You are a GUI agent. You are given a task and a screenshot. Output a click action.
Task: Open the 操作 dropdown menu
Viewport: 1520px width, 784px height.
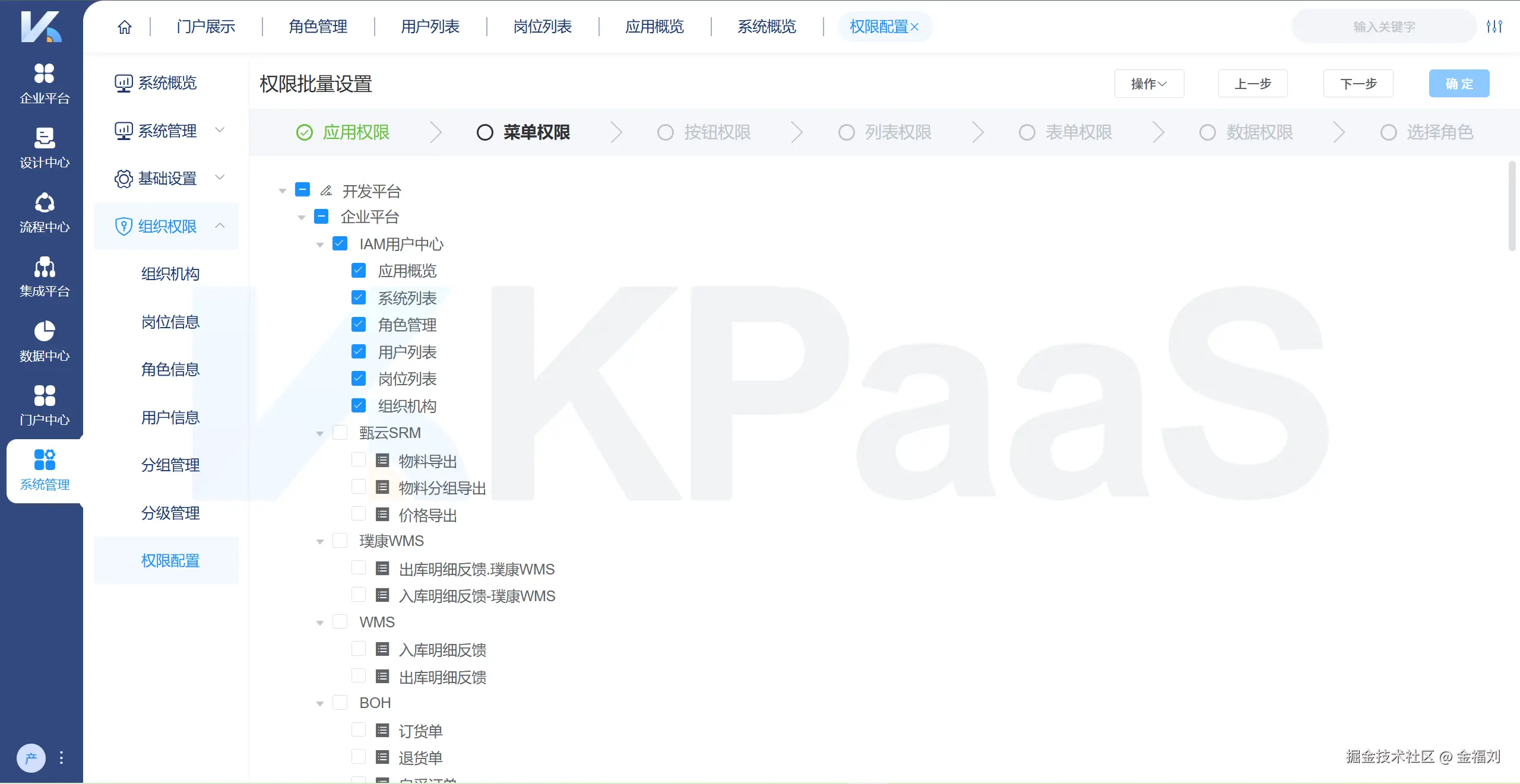1148,84
